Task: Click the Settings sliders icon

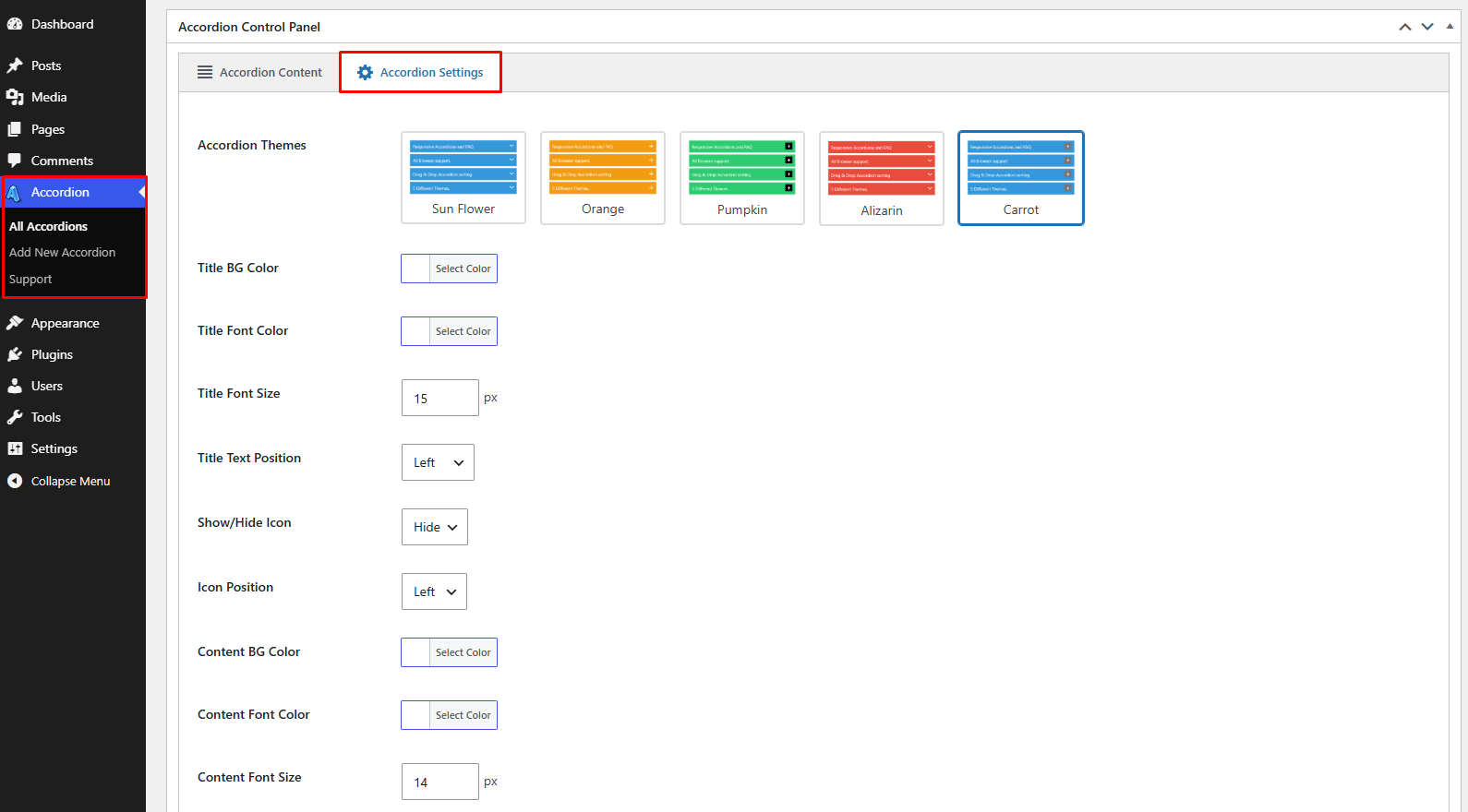Action: (15, 448)
